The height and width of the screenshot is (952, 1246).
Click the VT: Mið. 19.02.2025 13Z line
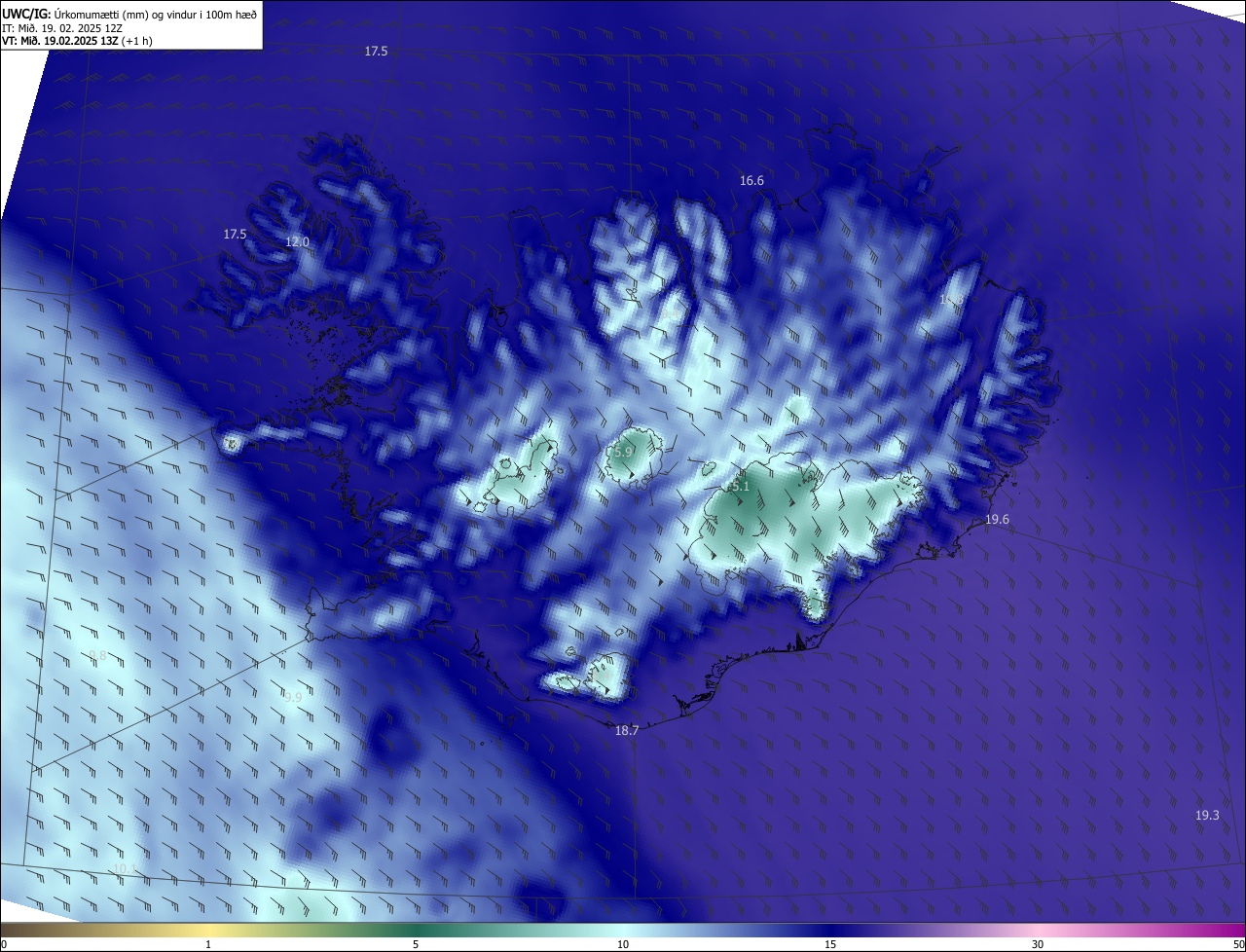pos(77,41)
